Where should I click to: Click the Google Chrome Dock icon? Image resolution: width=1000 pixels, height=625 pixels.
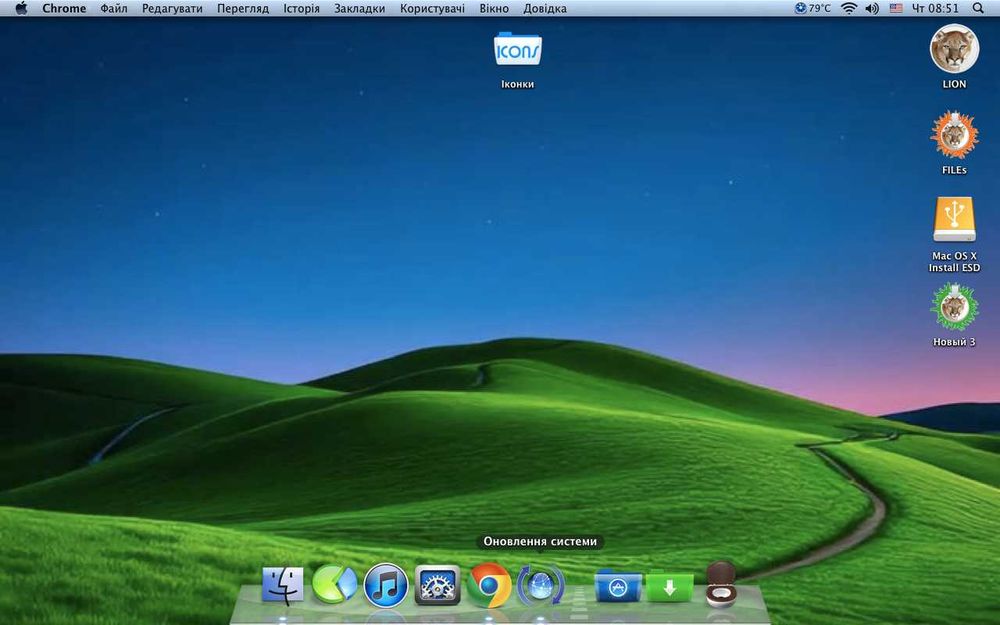coord(489,585)
